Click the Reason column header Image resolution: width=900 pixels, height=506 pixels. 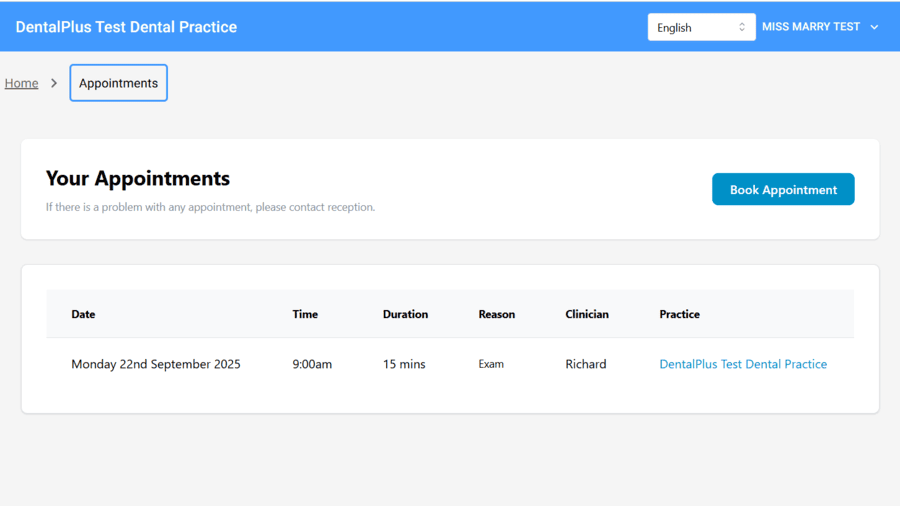point(496,314)
